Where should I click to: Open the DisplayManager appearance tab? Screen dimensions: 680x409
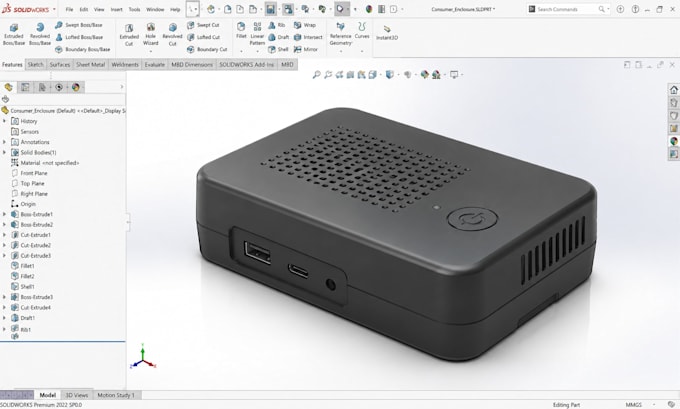pos(76,87)
